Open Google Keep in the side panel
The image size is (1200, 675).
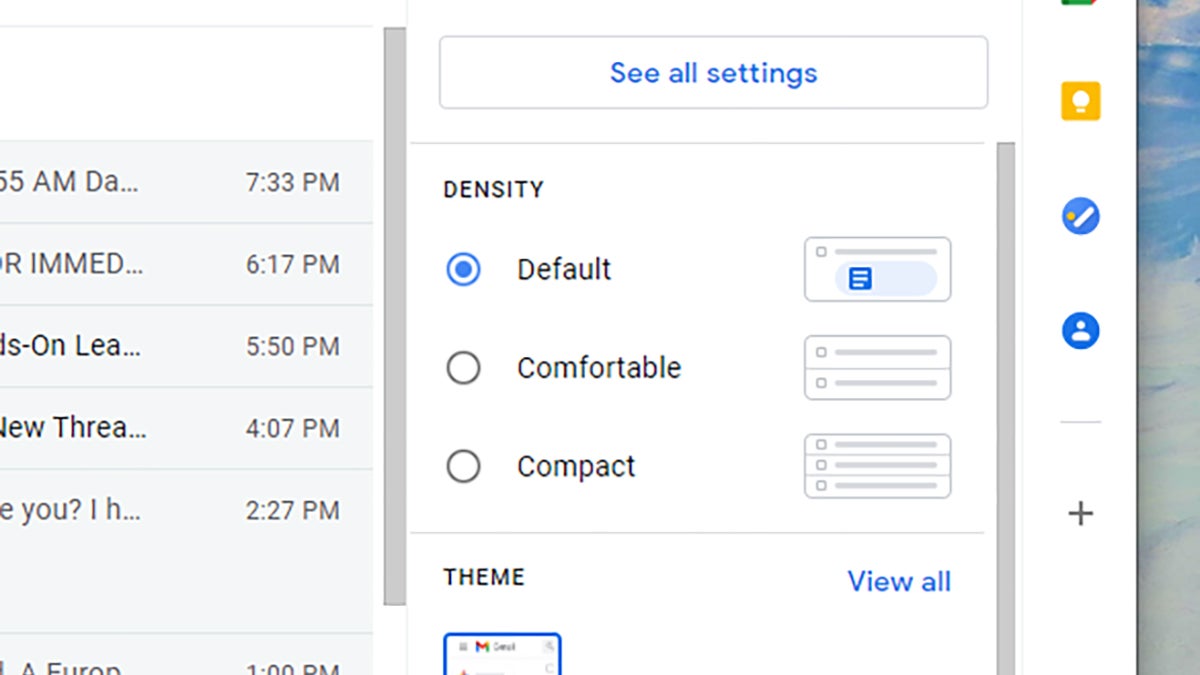click(1080, 103)
